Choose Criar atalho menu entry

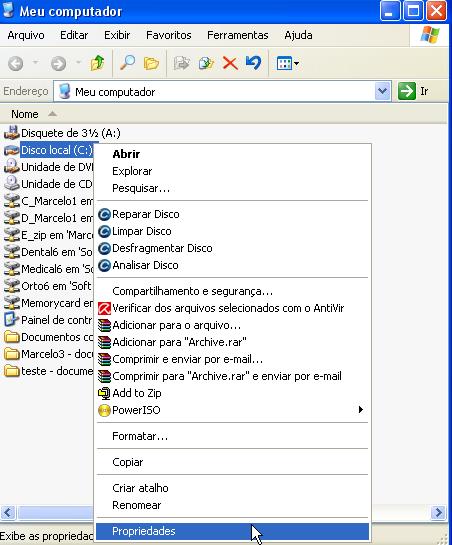[x=232, y=488]
